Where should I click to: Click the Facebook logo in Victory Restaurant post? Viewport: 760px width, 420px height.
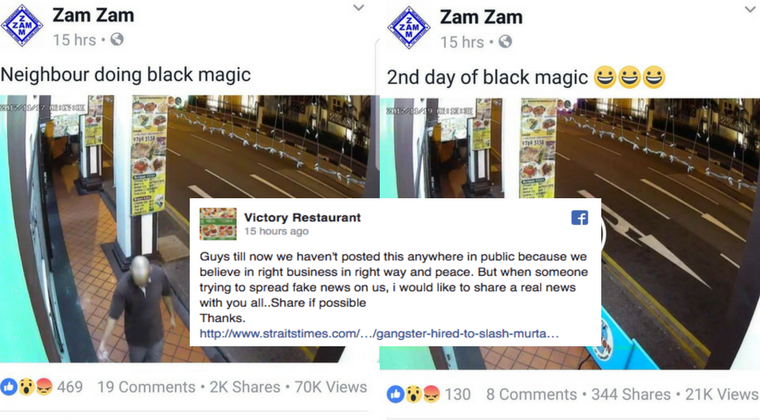(580, 218)
